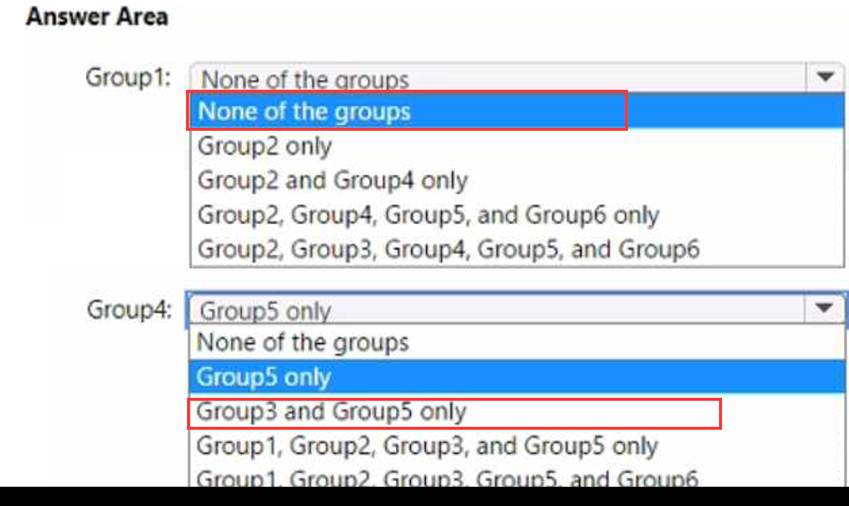This screenshot has width=849, height=506.
Task: Click the red-outlined answer in Group1 list
Action: [406, 110]
